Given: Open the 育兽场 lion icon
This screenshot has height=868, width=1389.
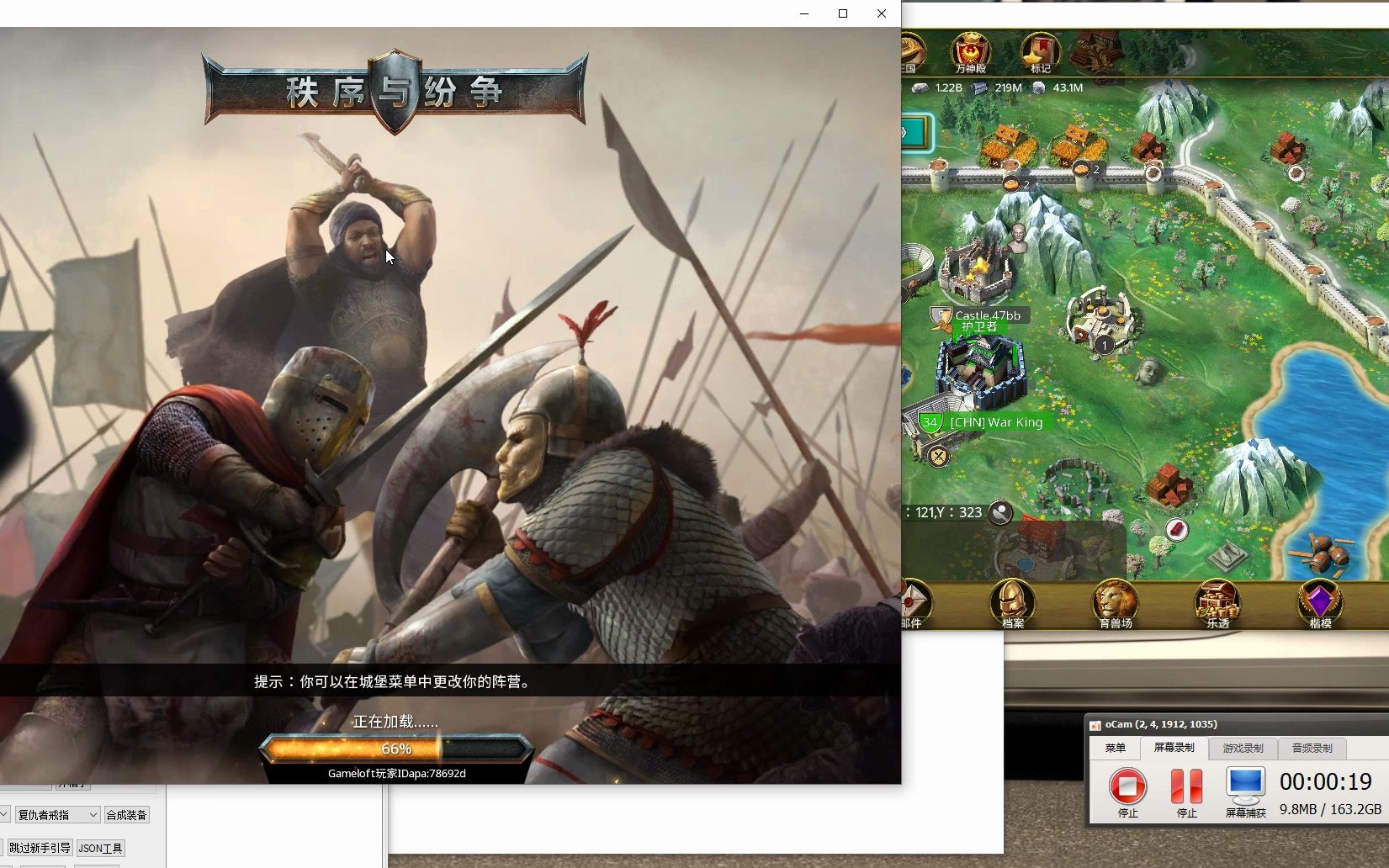Looking at the screenshot, I should tap(1116, 603).
